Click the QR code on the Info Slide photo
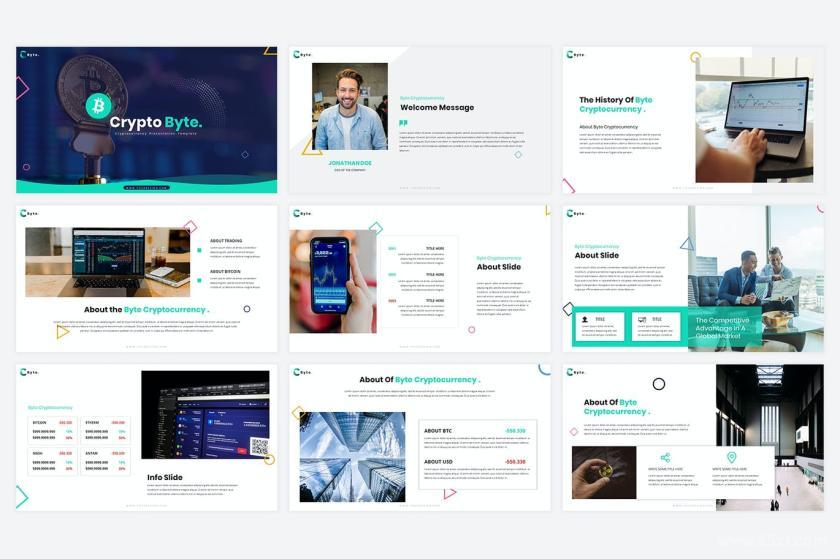The image size is (840, 559). pyautogui.click(x=259, y=446)
